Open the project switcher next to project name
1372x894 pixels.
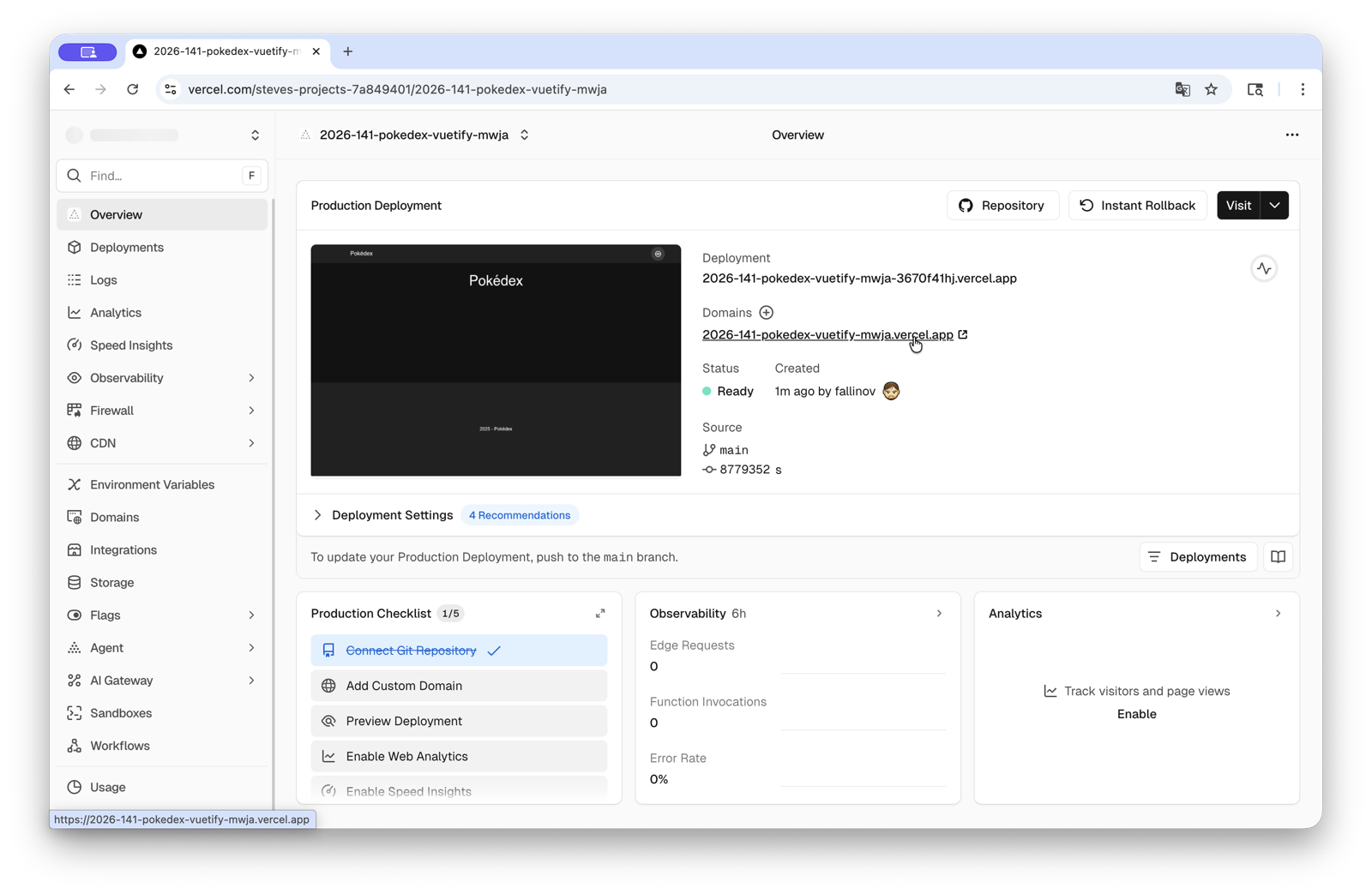pos(524,135)
